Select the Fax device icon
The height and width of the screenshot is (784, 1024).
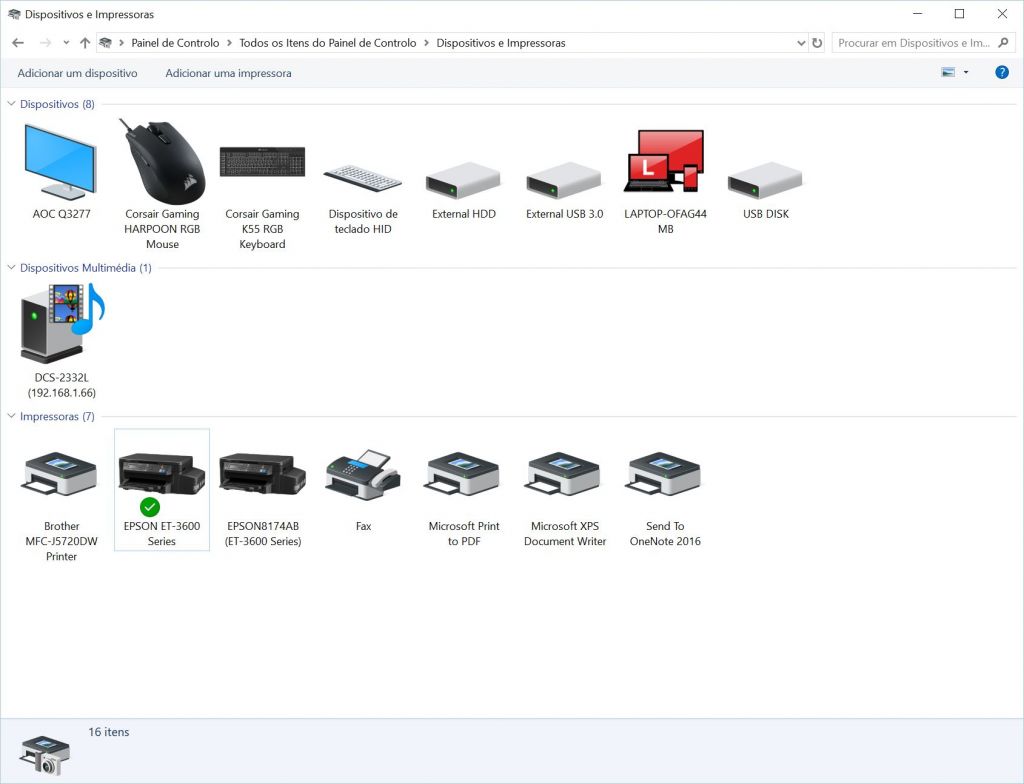tap(363, 490)
